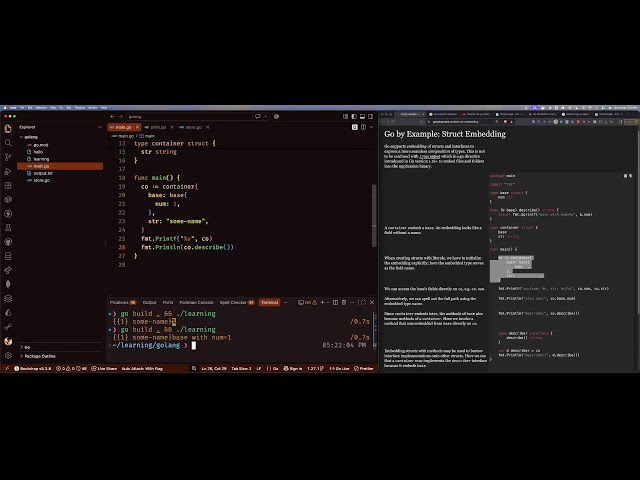Image resolution: width=640 pixels, height=480 pixels.
Task: Open the Brave shields icon in address bar
Action: [505, 122]
